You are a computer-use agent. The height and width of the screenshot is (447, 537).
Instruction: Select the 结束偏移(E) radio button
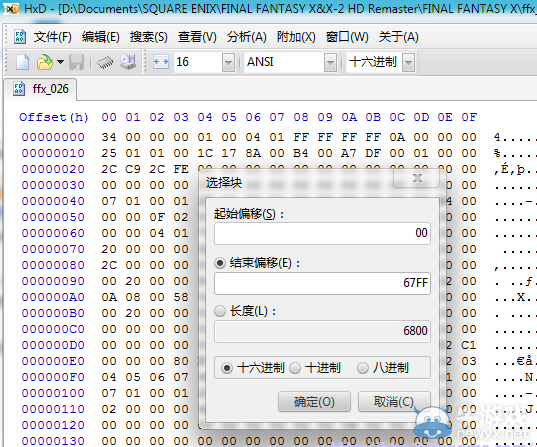click(x=220, y=263)
